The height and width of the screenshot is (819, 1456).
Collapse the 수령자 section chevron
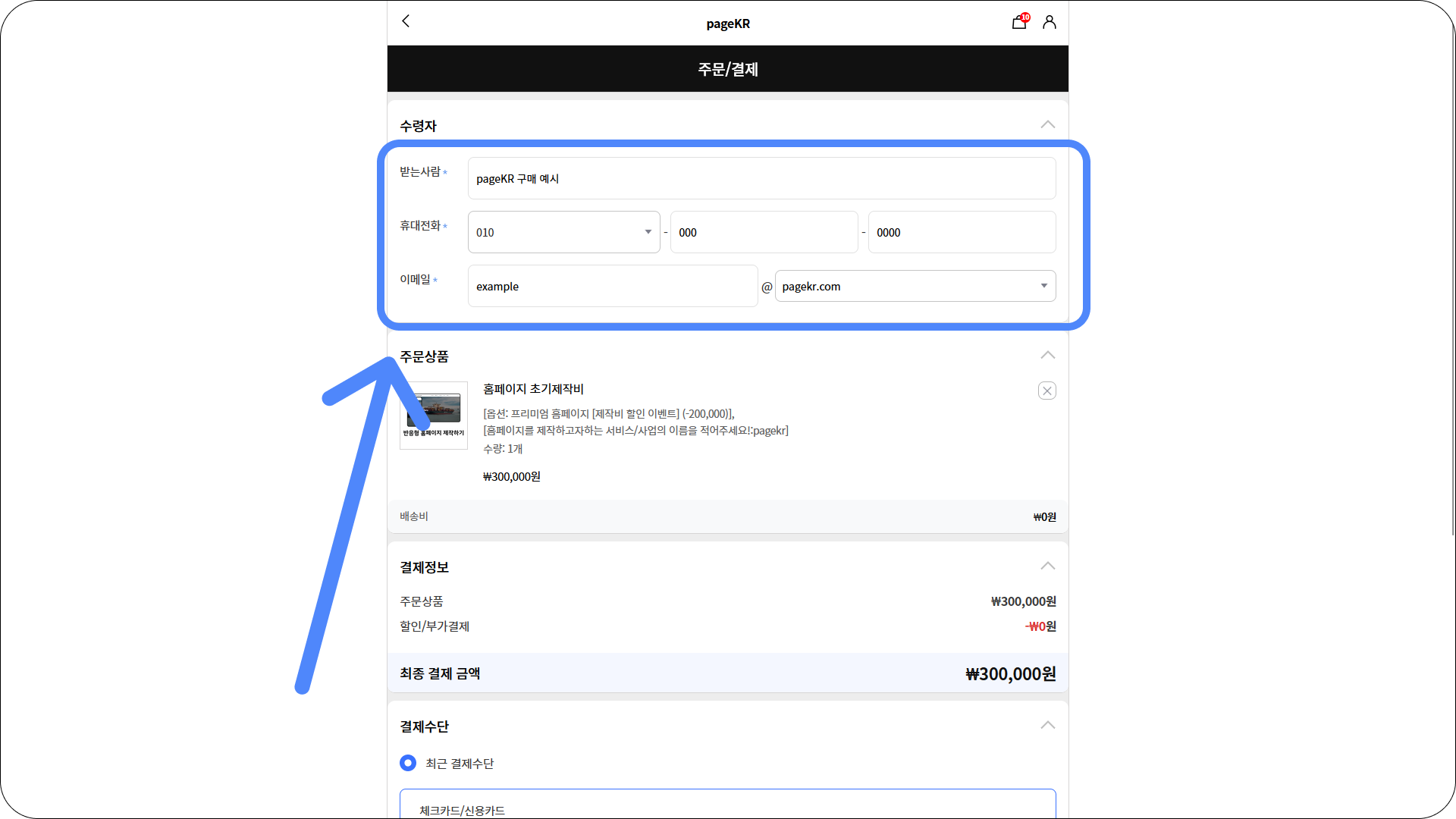[x=1047, y=124]
